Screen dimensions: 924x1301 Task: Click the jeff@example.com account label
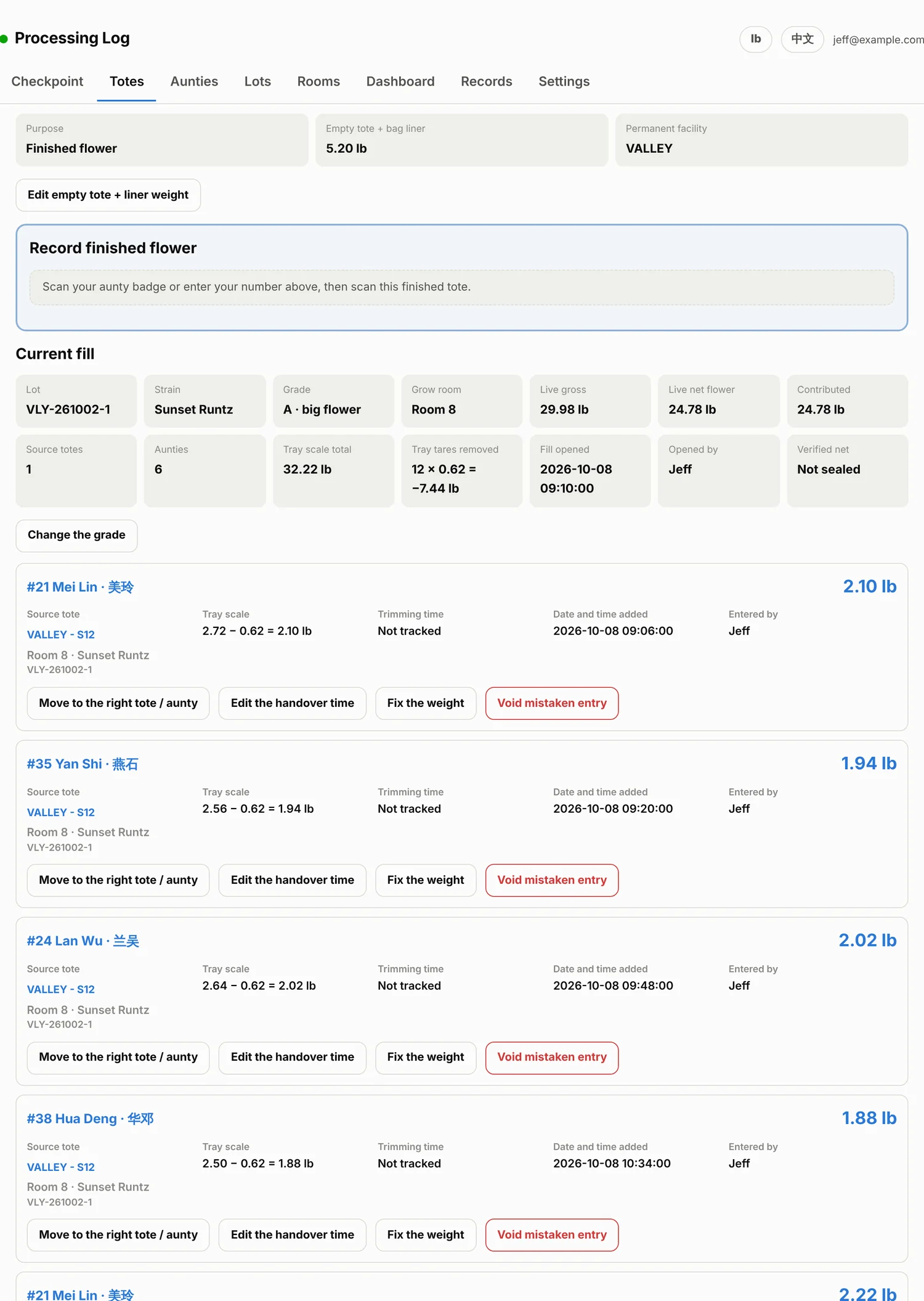(878, 39)
